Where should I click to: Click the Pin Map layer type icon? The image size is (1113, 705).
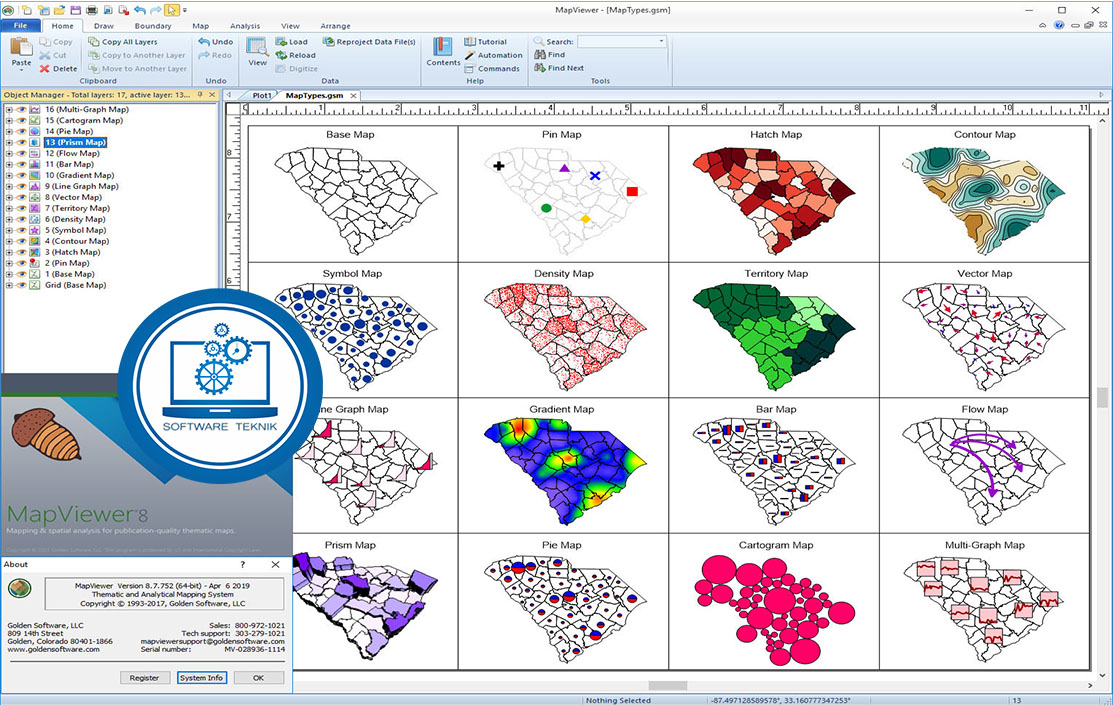(34, 263)
